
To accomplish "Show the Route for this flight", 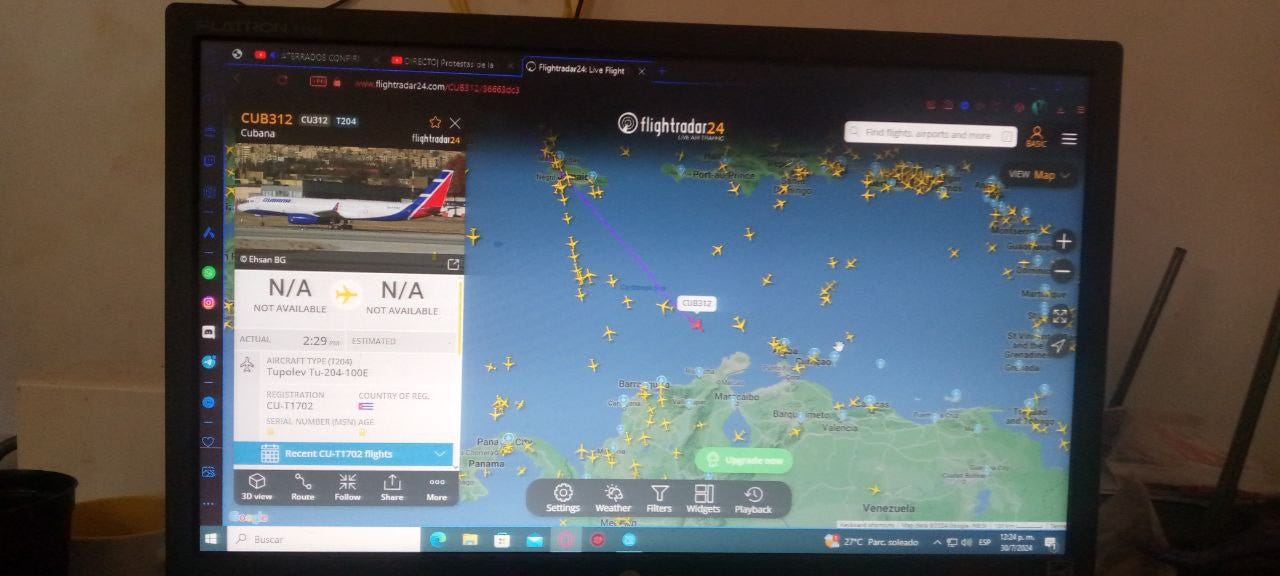I will (302, 487).
